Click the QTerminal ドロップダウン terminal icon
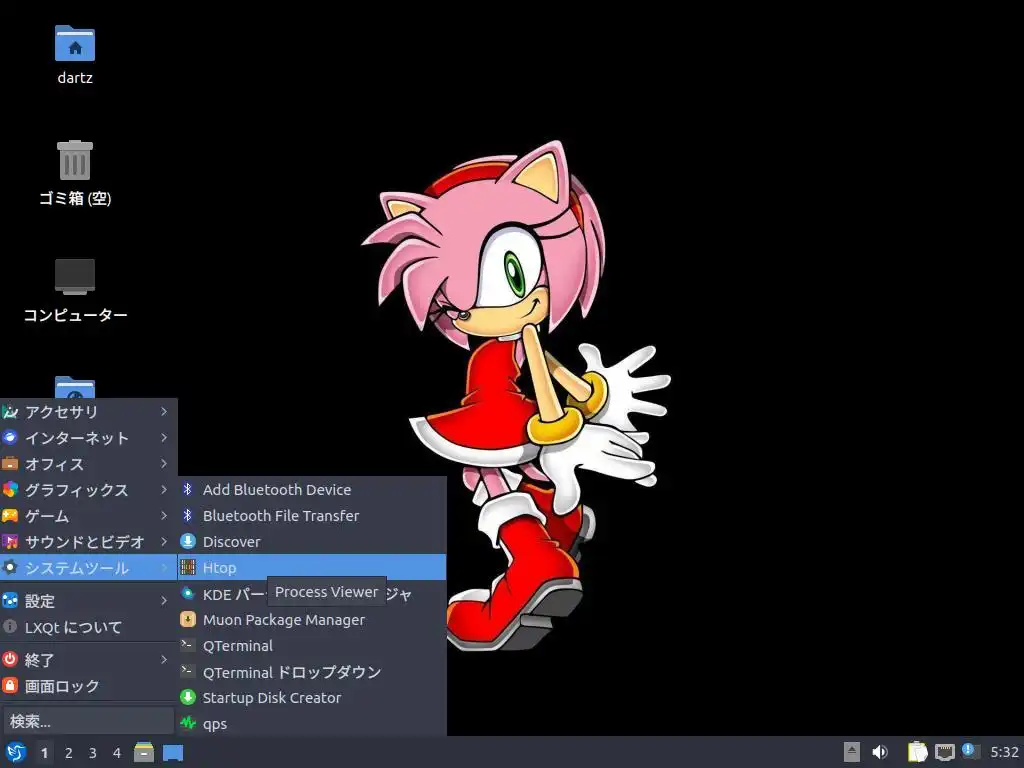1024x768 pixels. point(188,671)
